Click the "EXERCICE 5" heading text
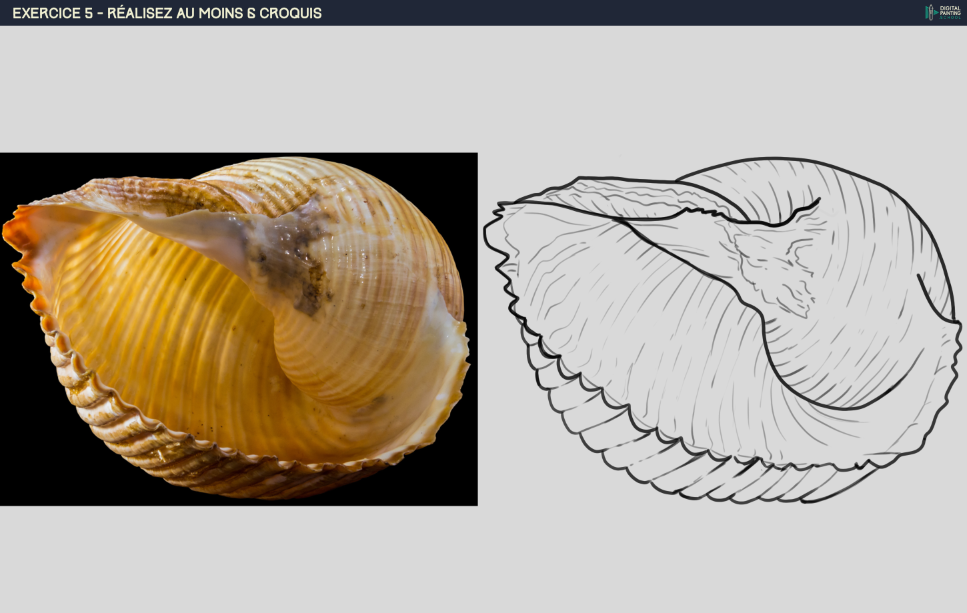 tap(53, 13)
